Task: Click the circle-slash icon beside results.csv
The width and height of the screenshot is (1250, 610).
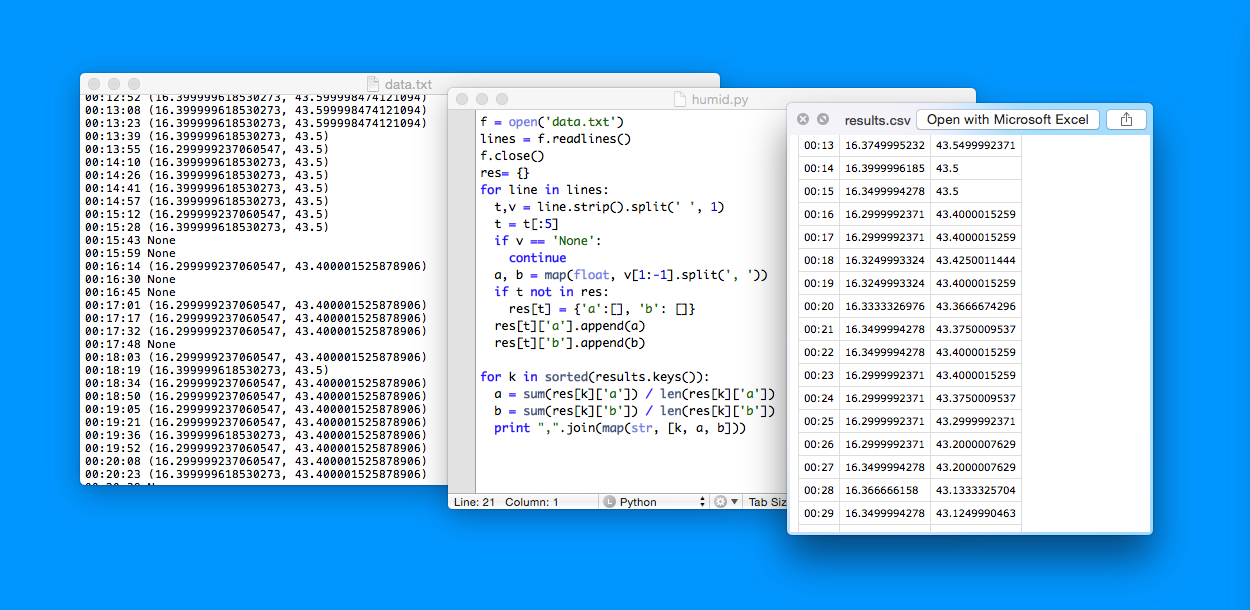Action: pyautogui.click(x=823, y=119)
